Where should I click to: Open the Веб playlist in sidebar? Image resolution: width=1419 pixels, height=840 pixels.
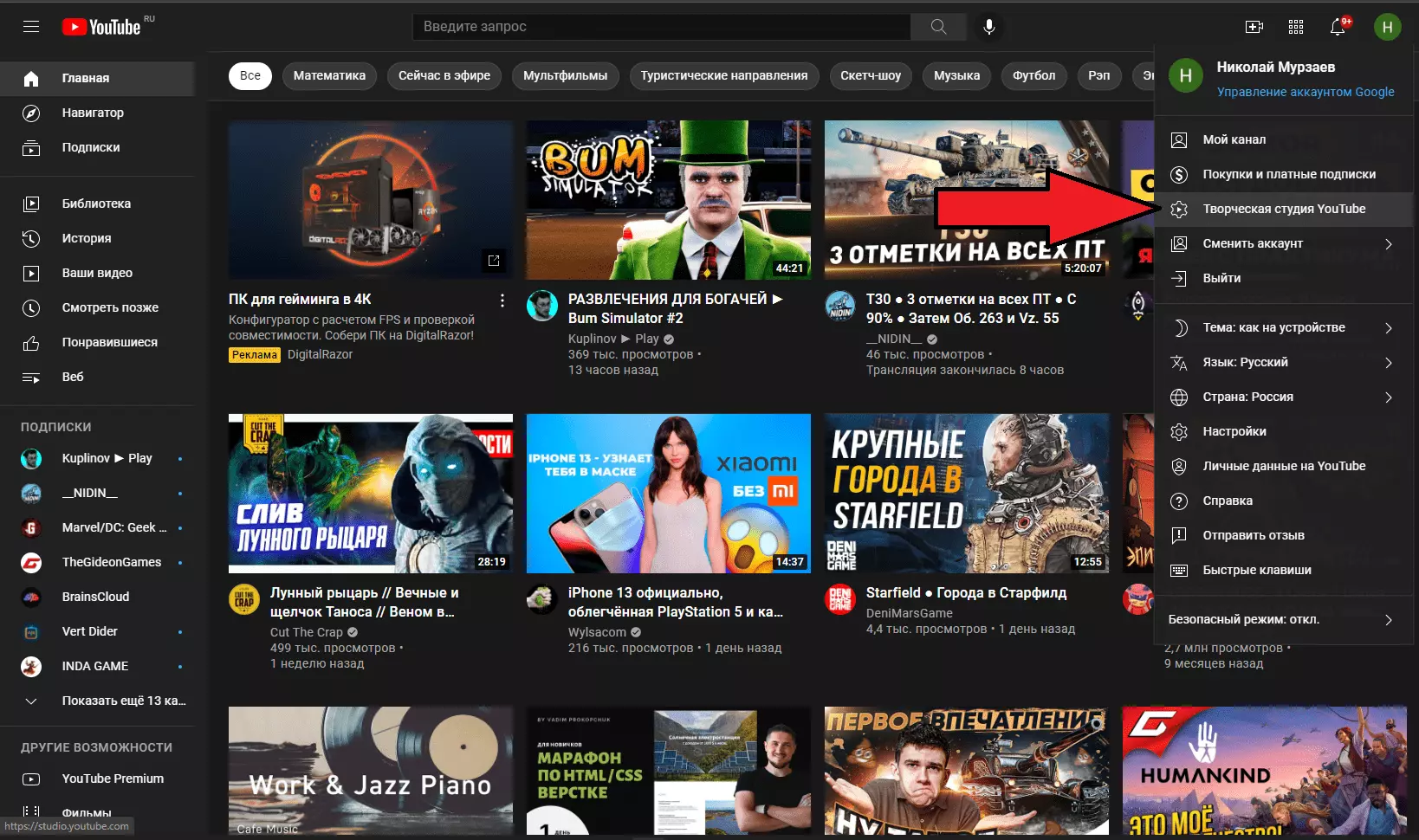pos(97,377)
